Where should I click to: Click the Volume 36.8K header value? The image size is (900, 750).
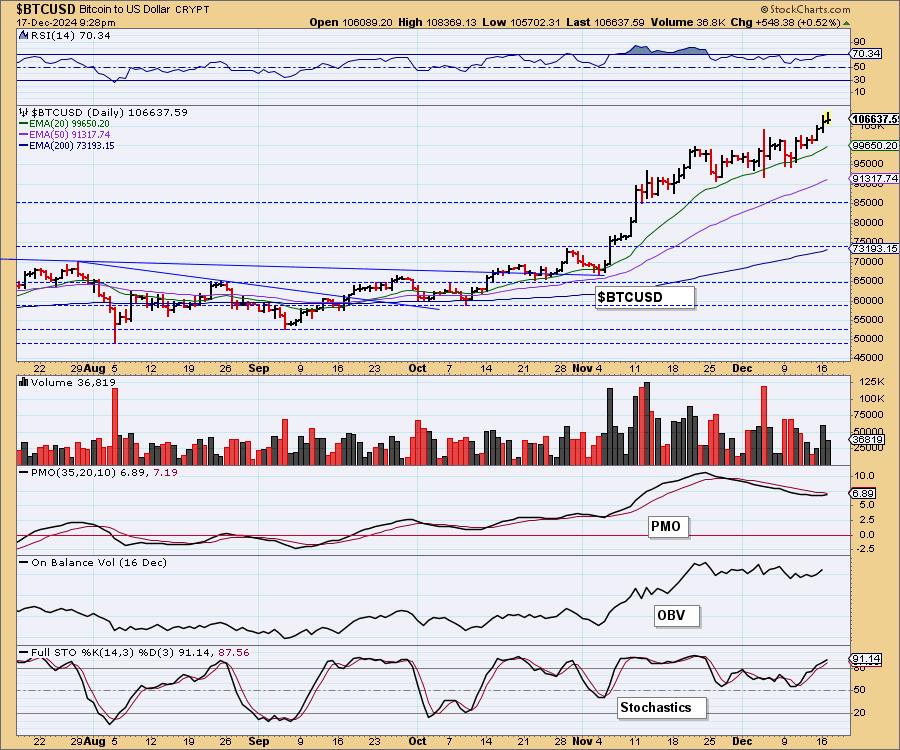[688, 22]
